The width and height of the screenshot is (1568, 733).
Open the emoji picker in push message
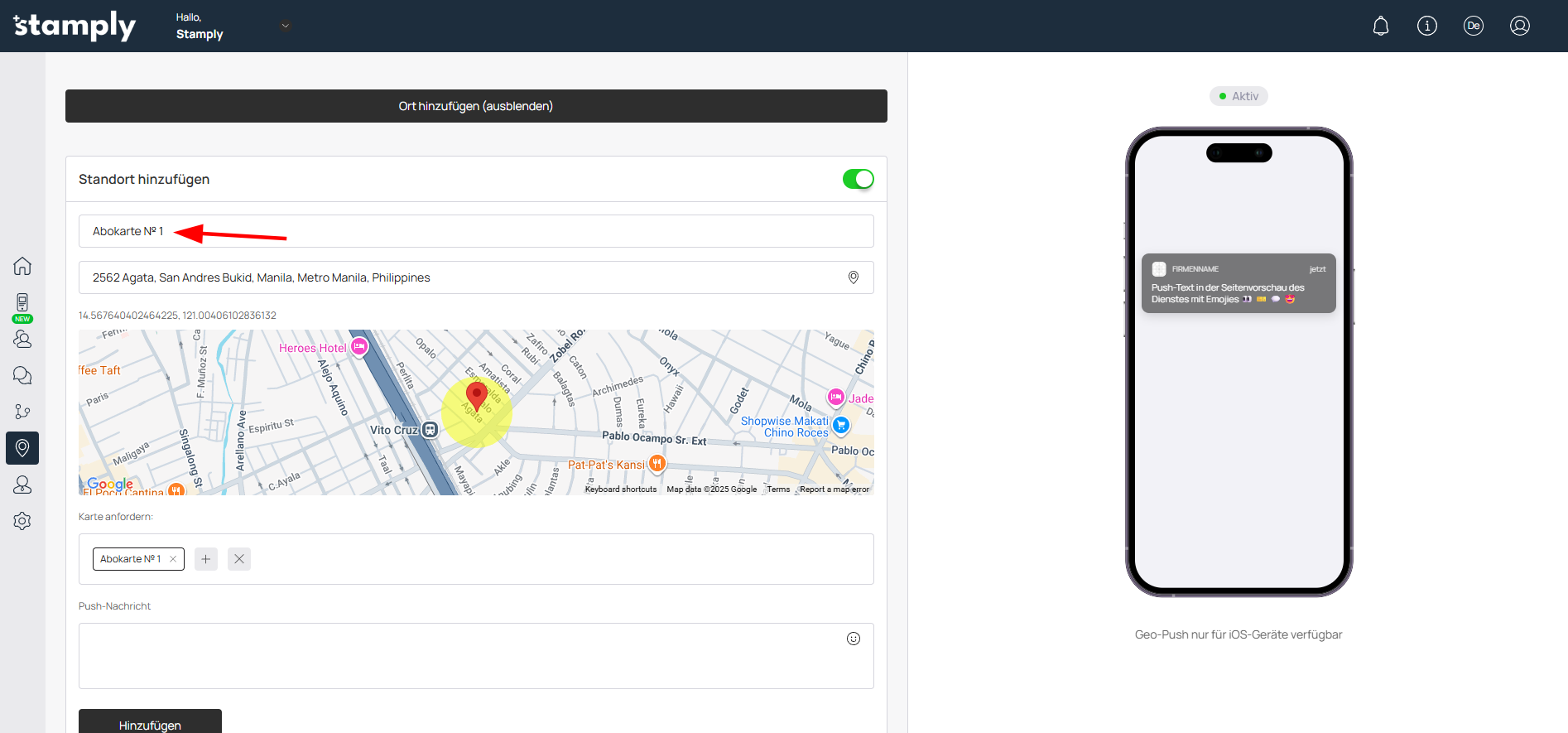(x=853, y=639)
